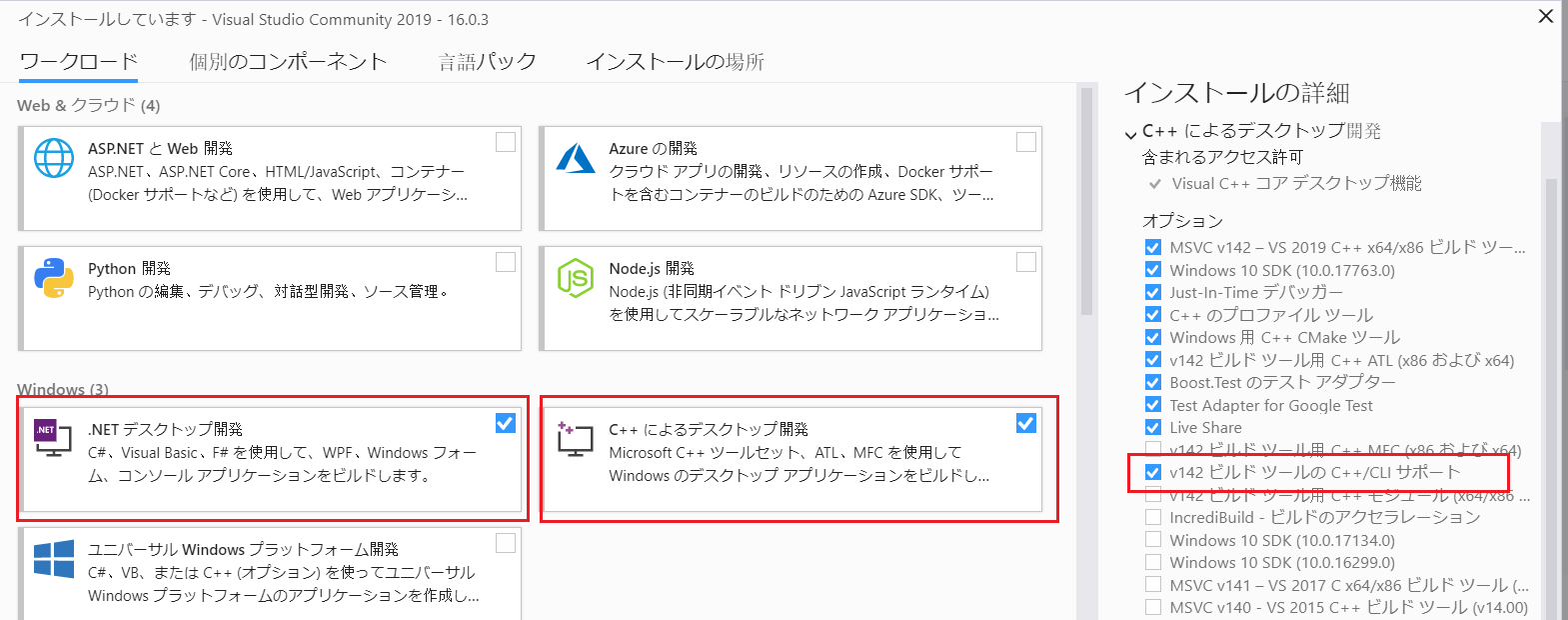
Task: Click the C++ desktop development icon
Action: 575,438
